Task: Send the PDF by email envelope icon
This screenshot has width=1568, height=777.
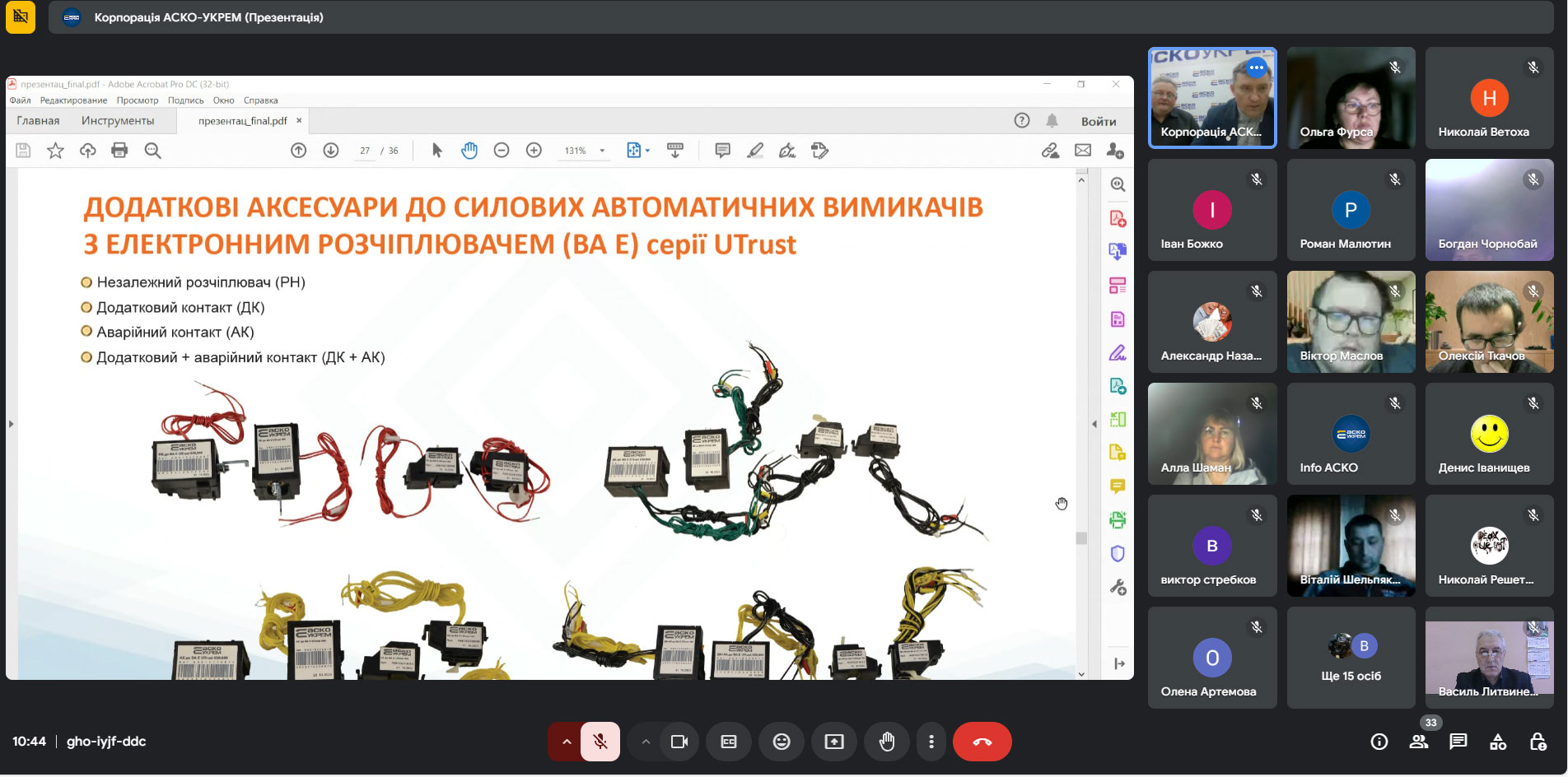Action: 1083,151
